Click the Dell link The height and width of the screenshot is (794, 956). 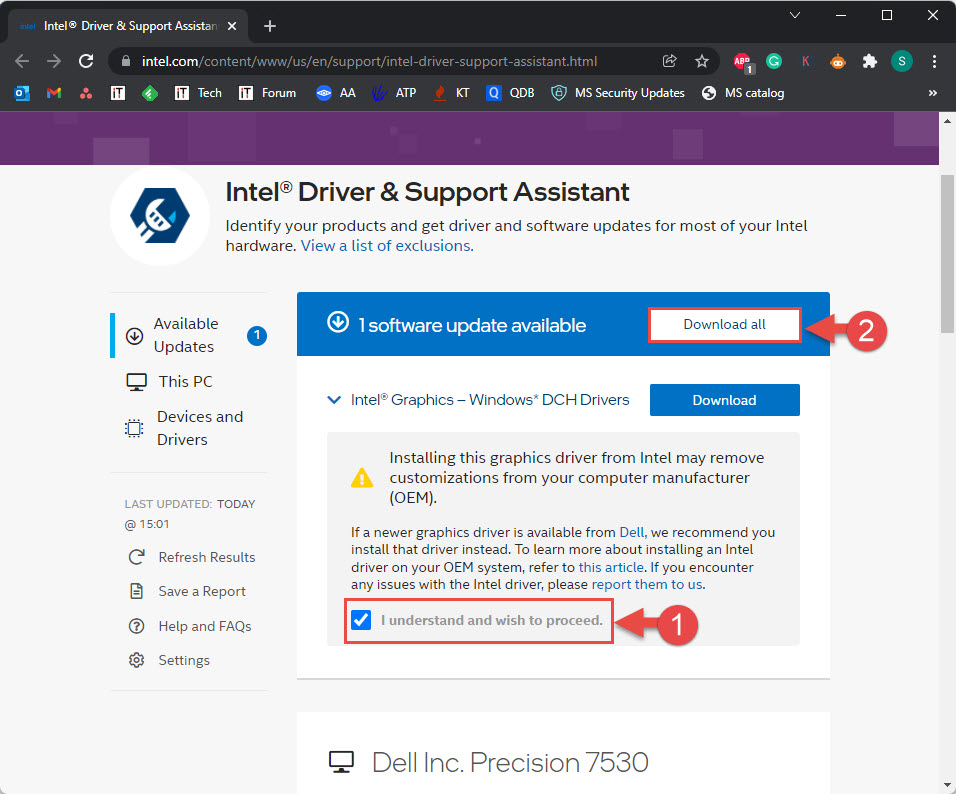tap(631, 532)
